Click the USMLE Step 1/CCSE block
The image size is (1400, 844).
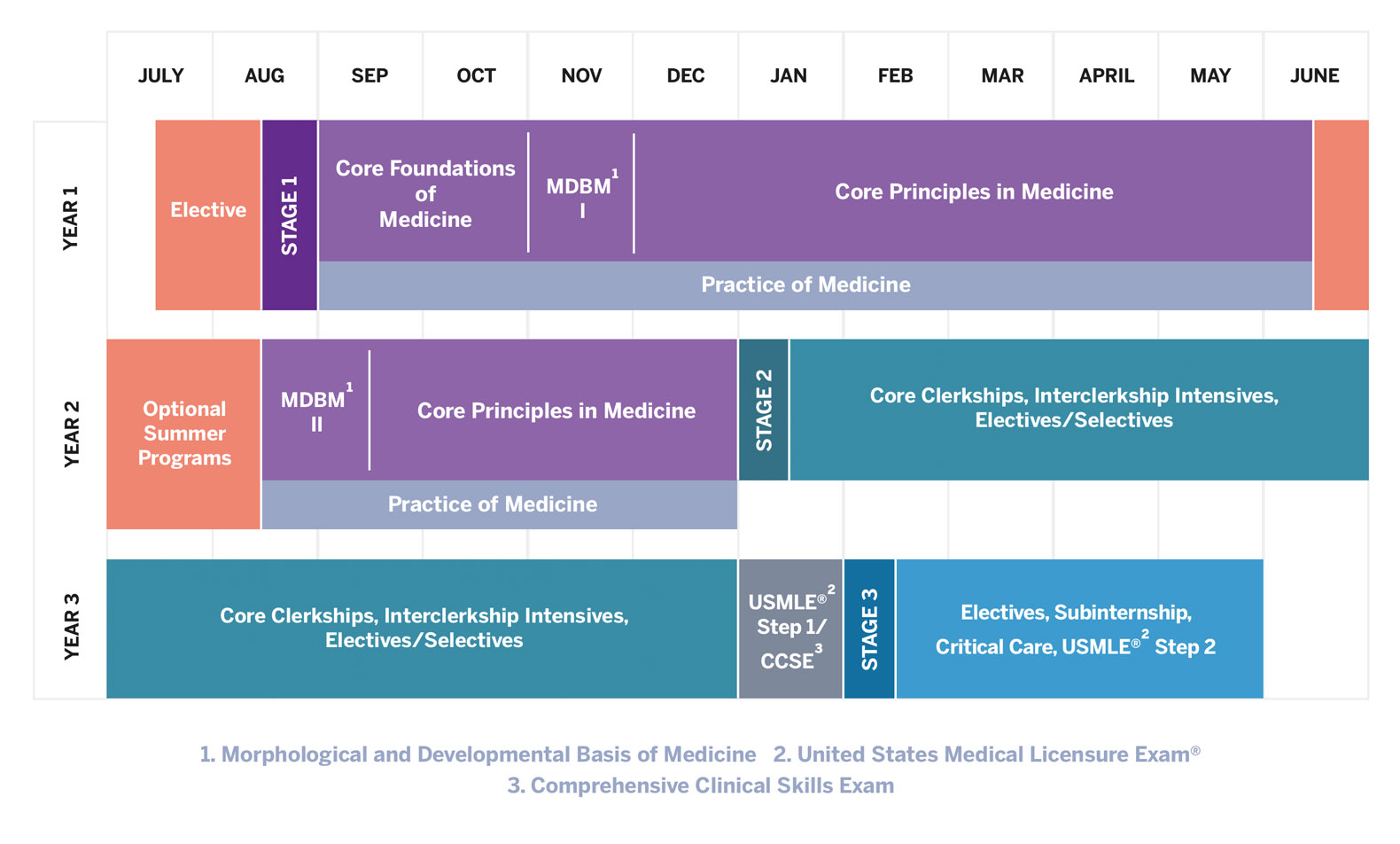tap(789, 629)
